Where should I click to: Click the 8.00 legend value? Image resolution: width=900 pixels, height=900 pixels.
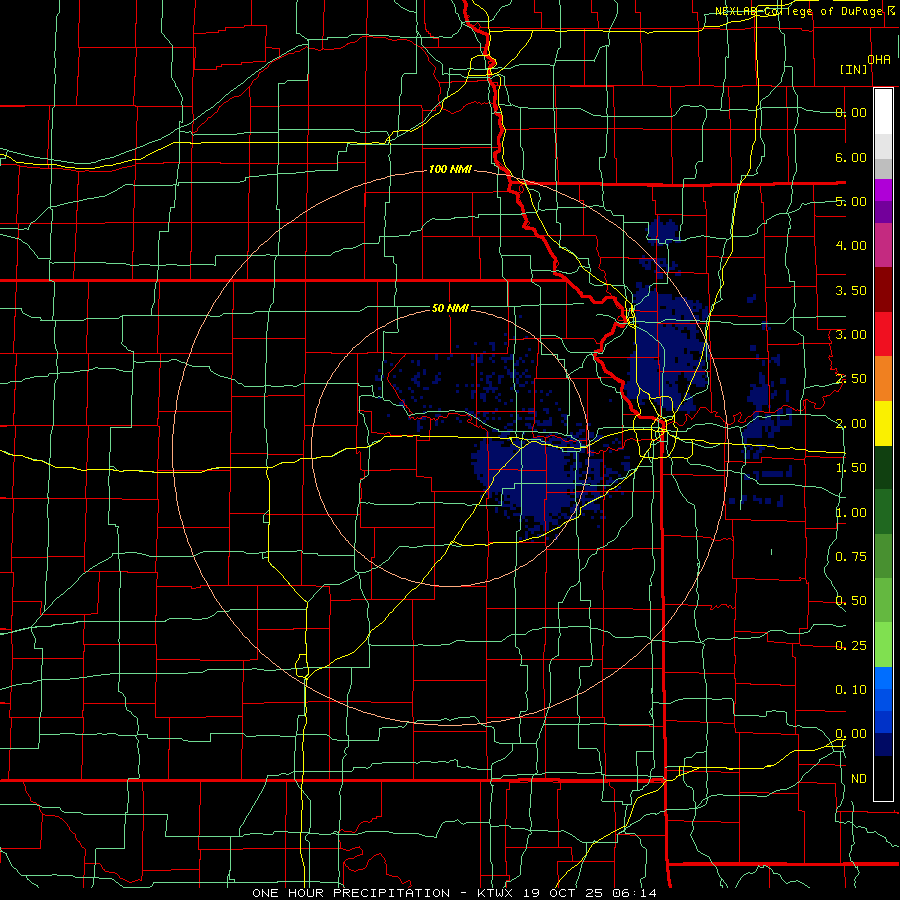pos(851,112)
